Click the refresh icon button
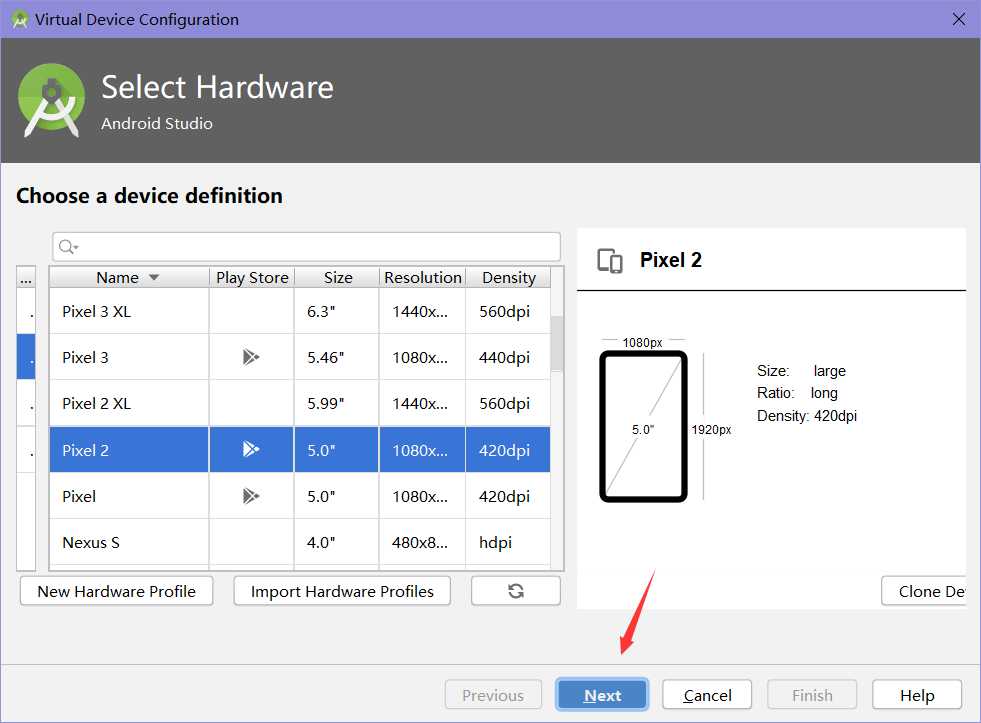 [x=516, y=591]
